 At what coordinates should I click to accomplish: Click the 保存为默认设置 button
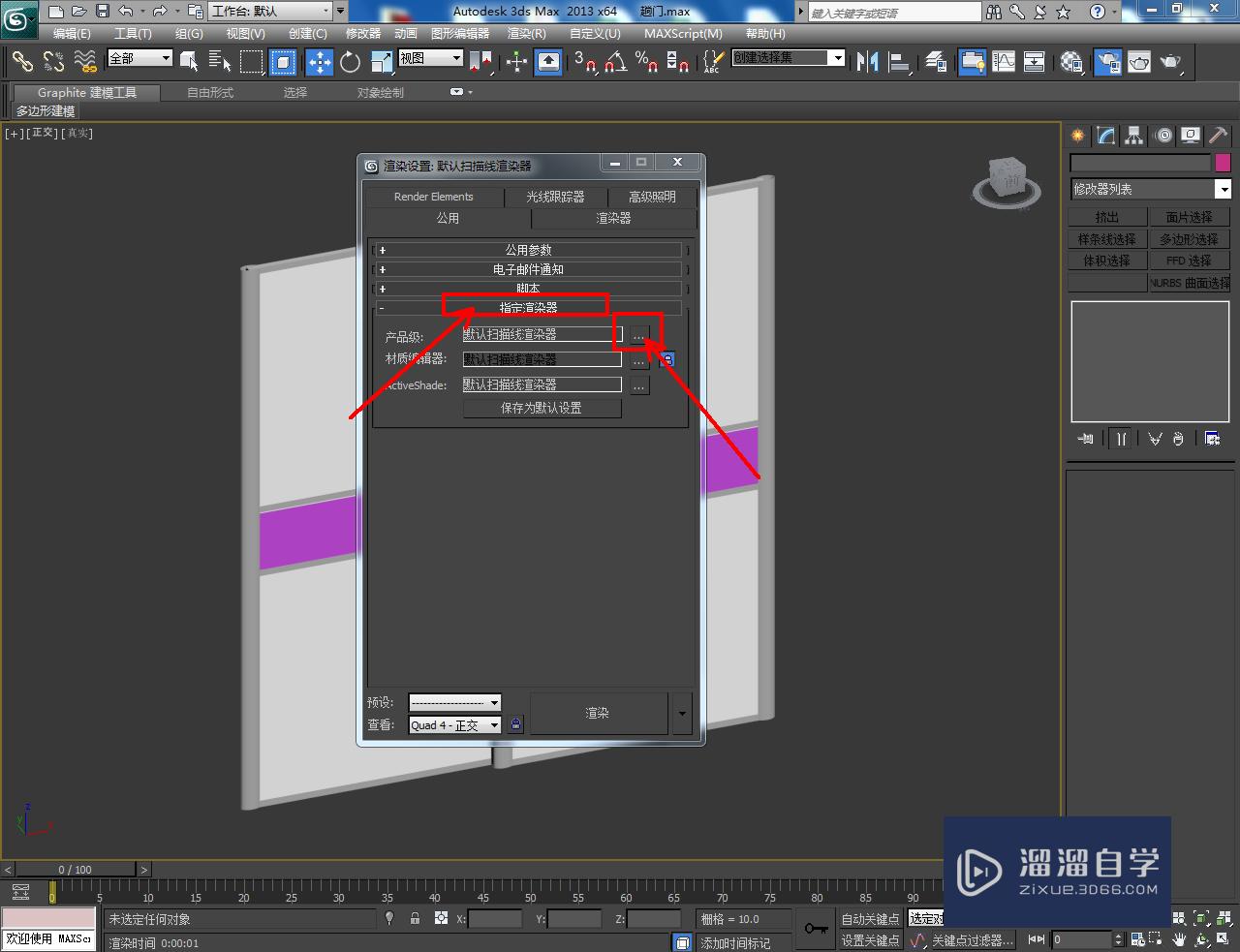542,408
